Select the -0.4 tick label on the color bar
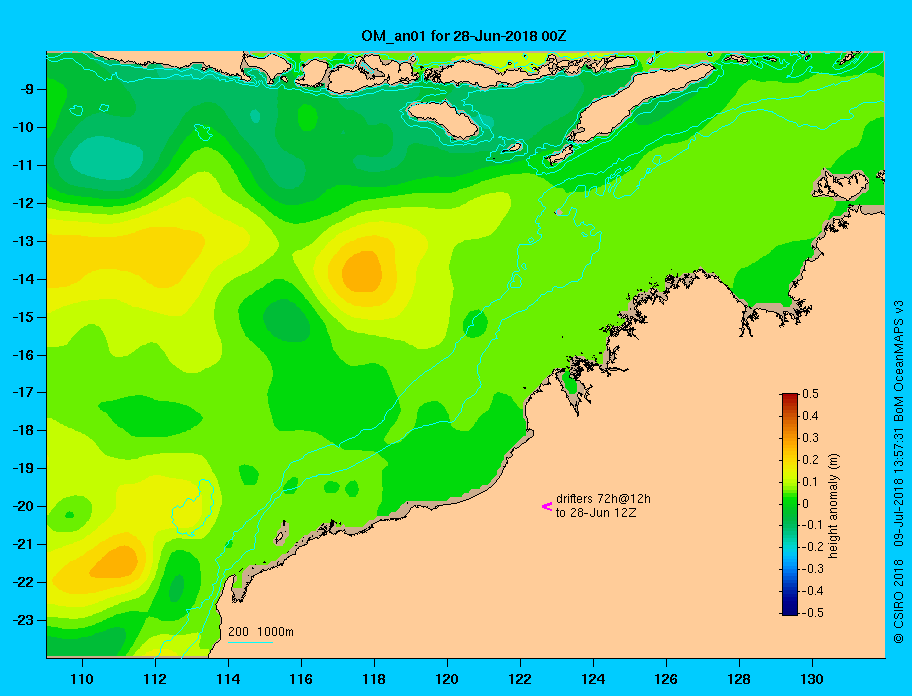The image size is (912, 696). (x=812, y=591)
